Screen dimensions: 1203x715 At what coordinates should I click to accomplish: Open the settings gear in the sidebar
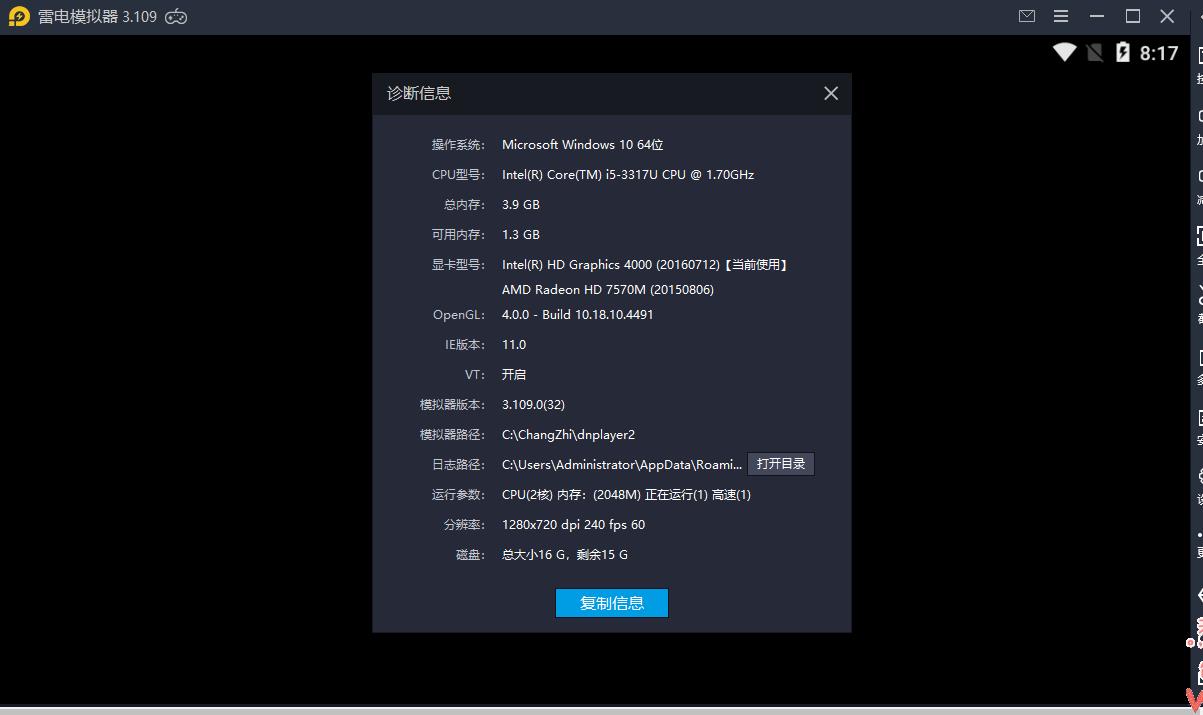[x=1199, y=476]
